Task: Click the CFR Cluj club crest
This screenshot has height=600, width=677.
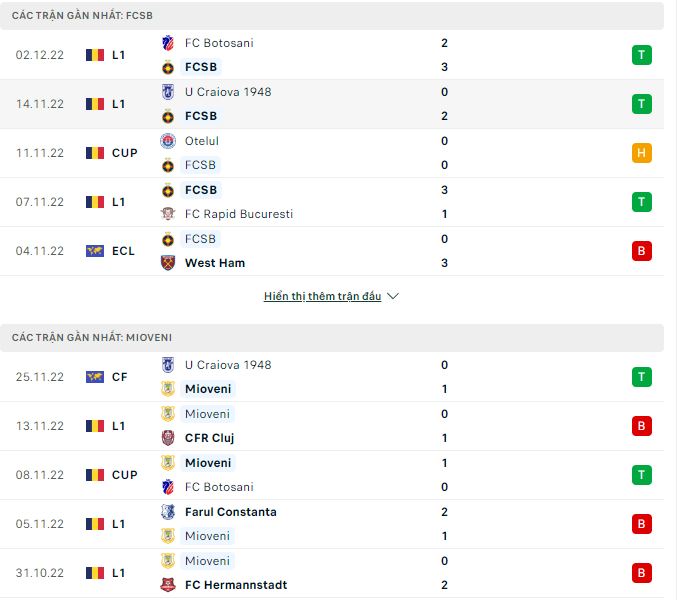Action: click(168, 438)
